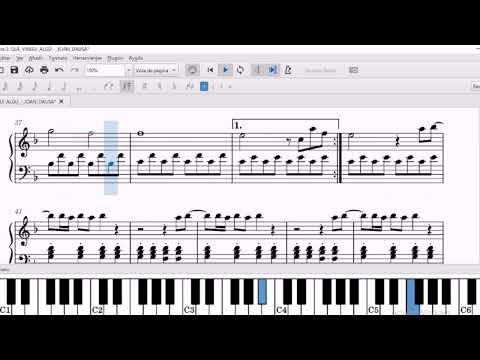
Task: Open the Herramientas menu
Action: click(87, 58)
